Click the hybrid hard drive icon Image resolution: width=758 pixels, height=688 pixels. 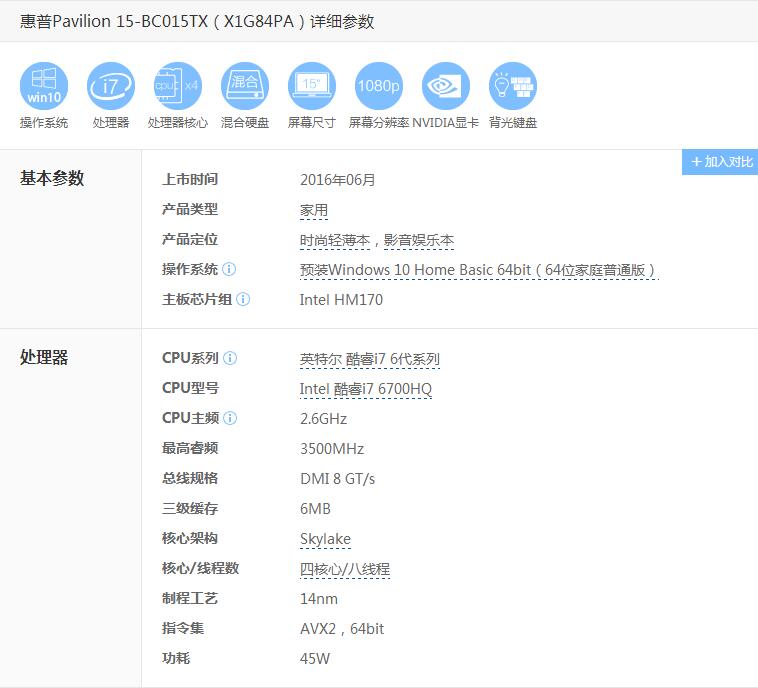tap(245, 86)
